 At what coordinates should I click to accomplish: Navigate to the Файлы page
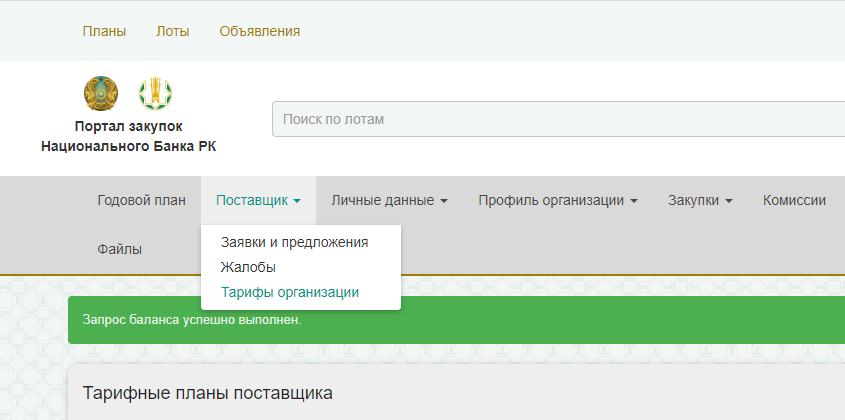click(119, 248)
